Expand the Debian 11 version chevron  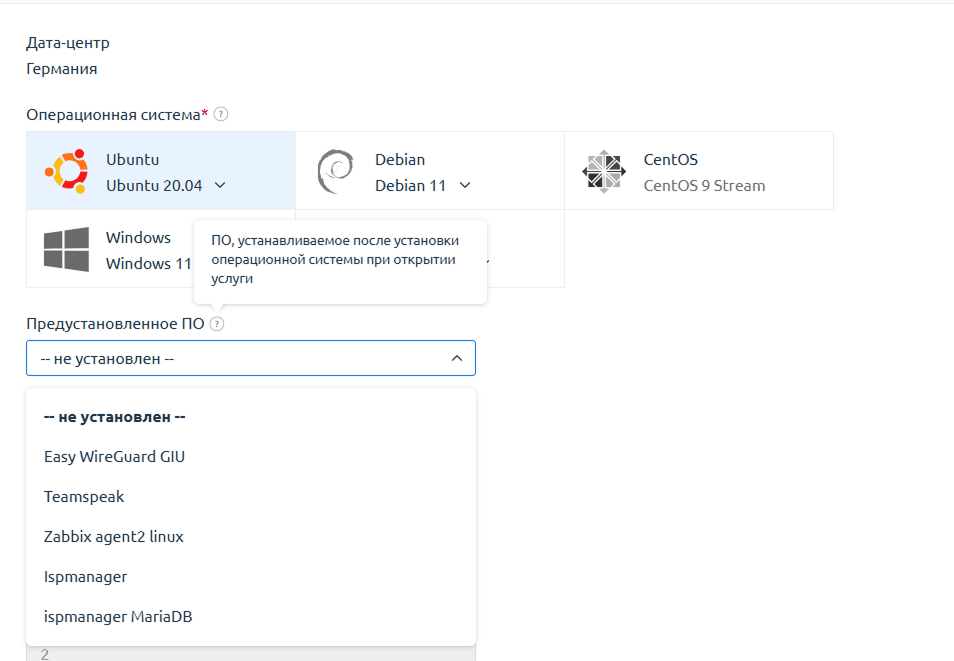tap(465, 185)
